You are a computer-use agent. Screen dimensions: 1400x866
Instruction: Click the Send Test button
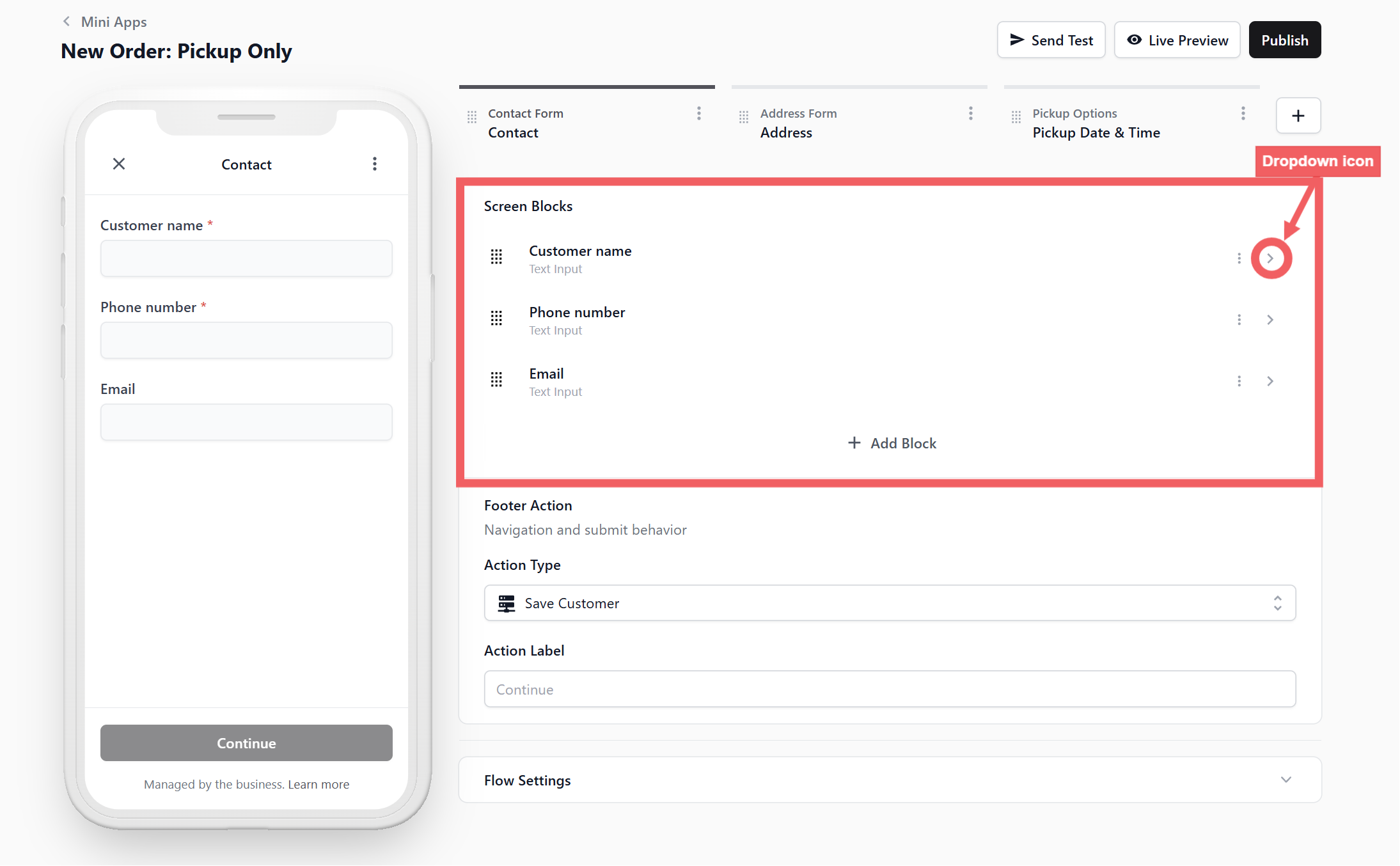pyautogui.click(x=1051, y=40)
